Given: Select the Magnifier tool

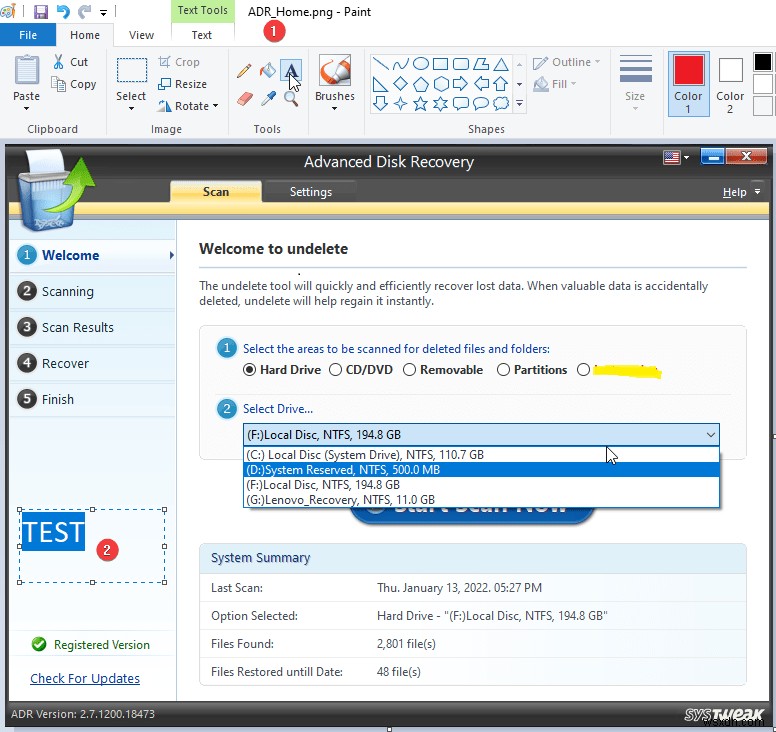Looking at the screenshot, I should 291,99.
